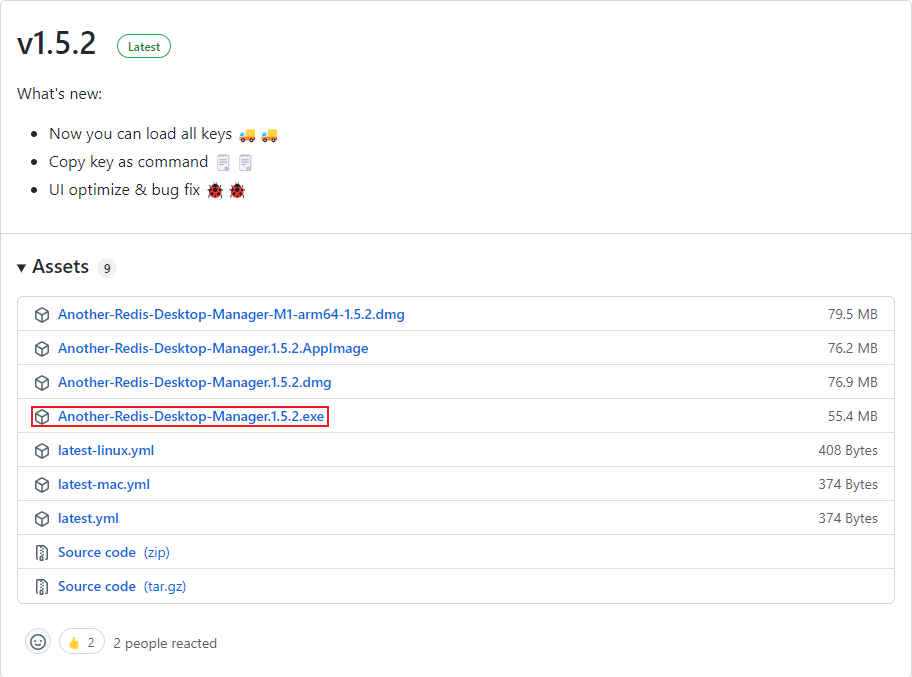The height and width of the screenshot is (677, 912).
Task: Click the 79.5 MB file size
Action: (853, 314)
